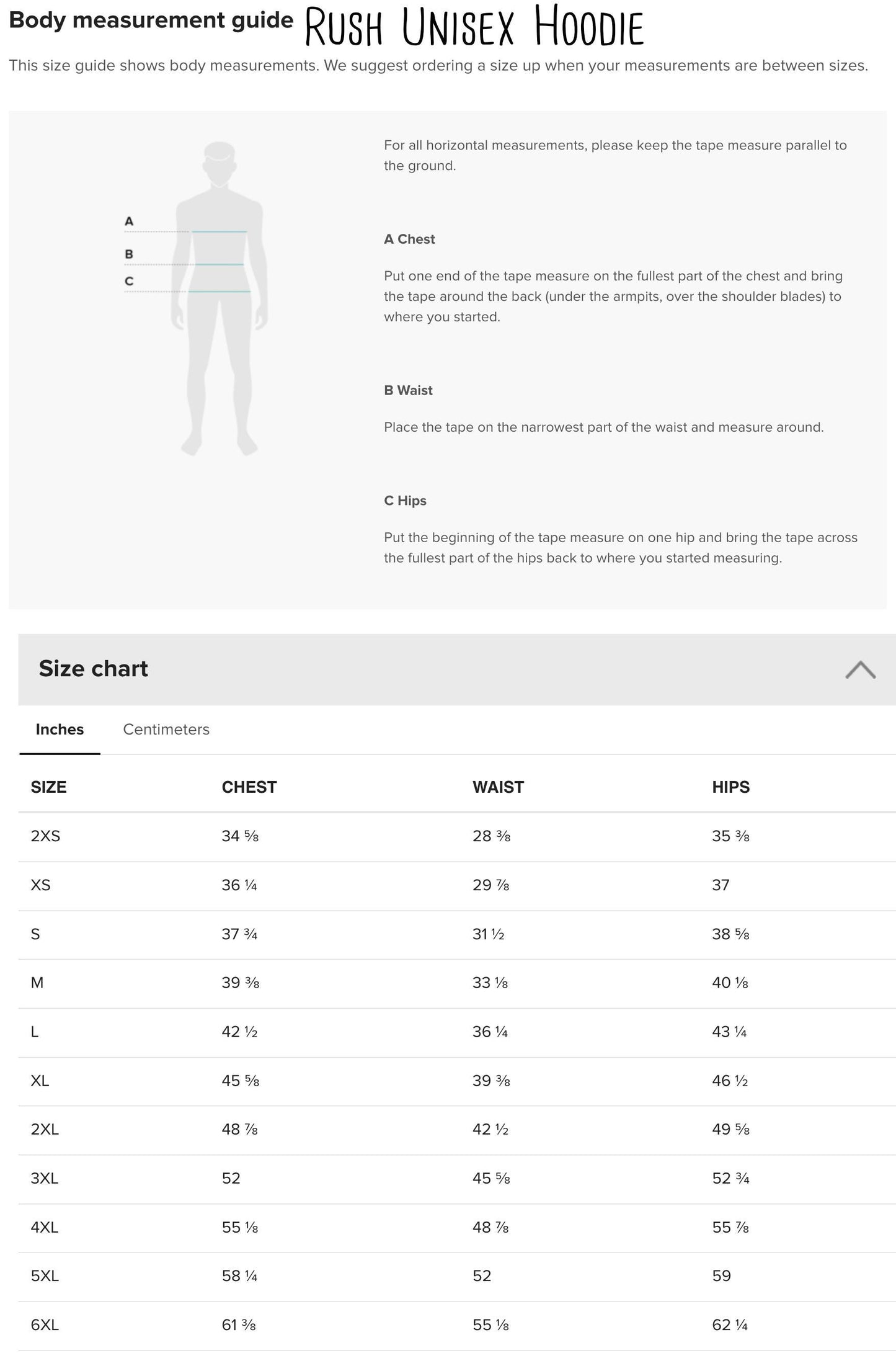
Task: Click the Rush Unisex Hoodie title
Action: coord(474,27)
